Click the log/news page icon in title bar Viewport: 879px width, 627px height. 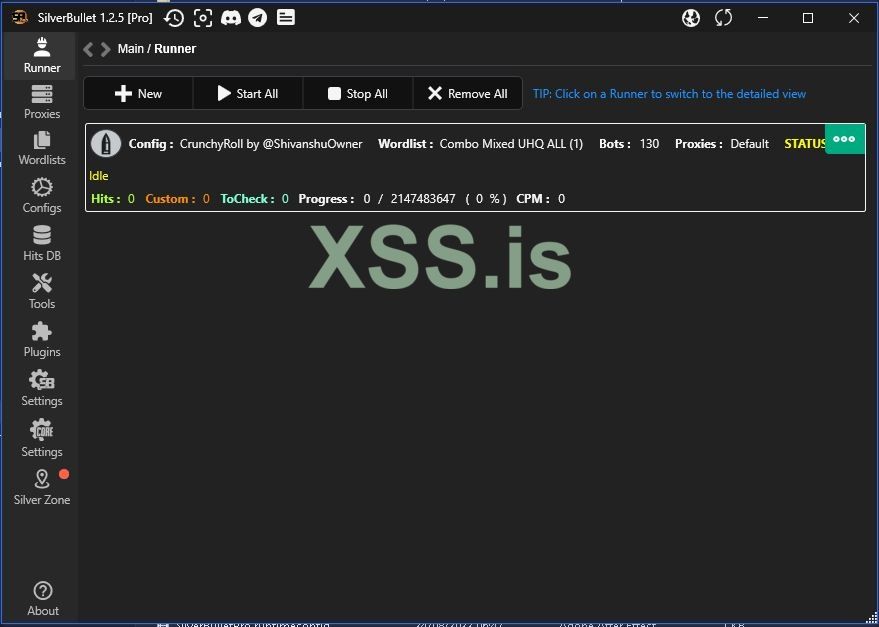pos(285,18)
